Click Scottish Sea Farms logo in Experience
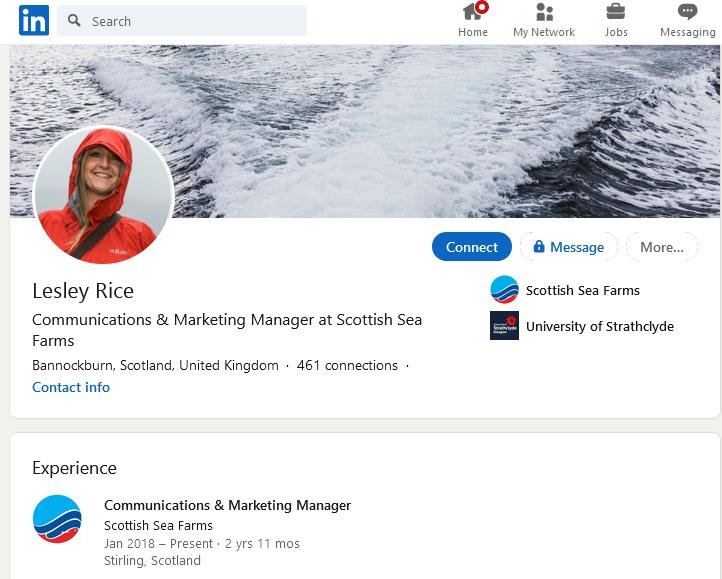Image resolution: width=722 pixels, height=579 pixels. 57,519
